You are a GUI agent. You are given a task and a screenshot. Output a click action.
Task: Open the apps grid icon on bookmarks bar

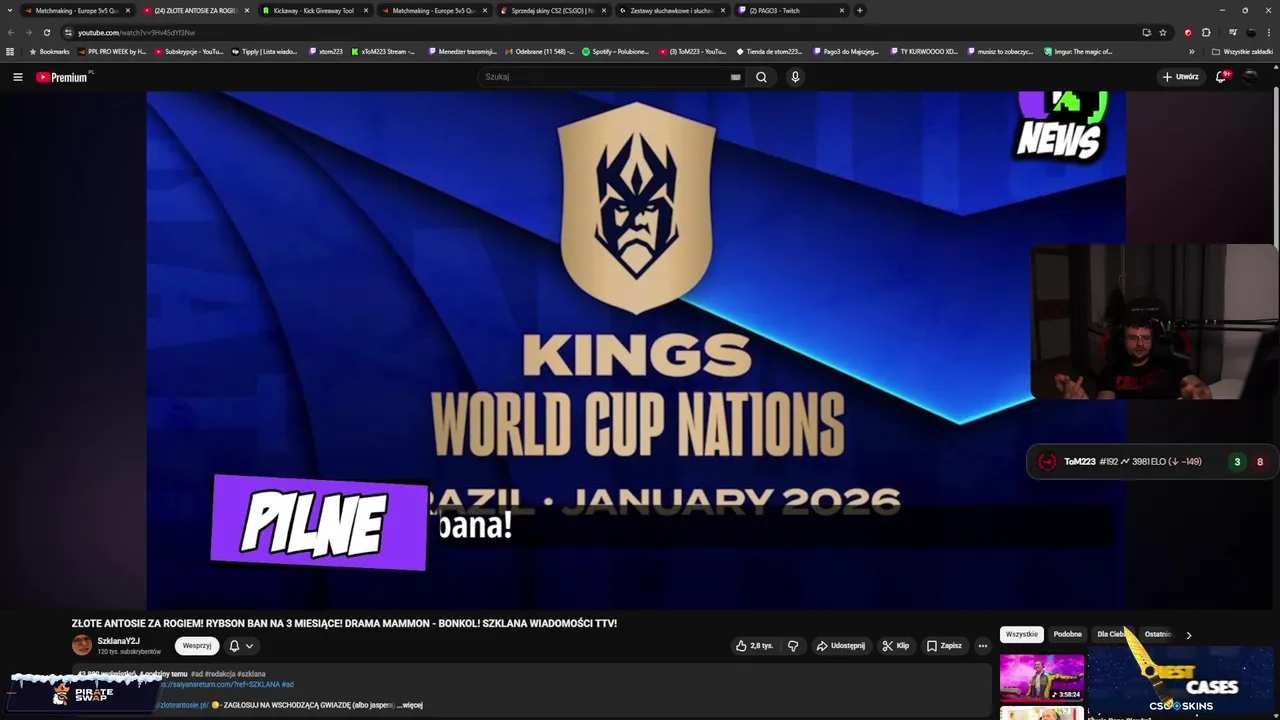10,51
